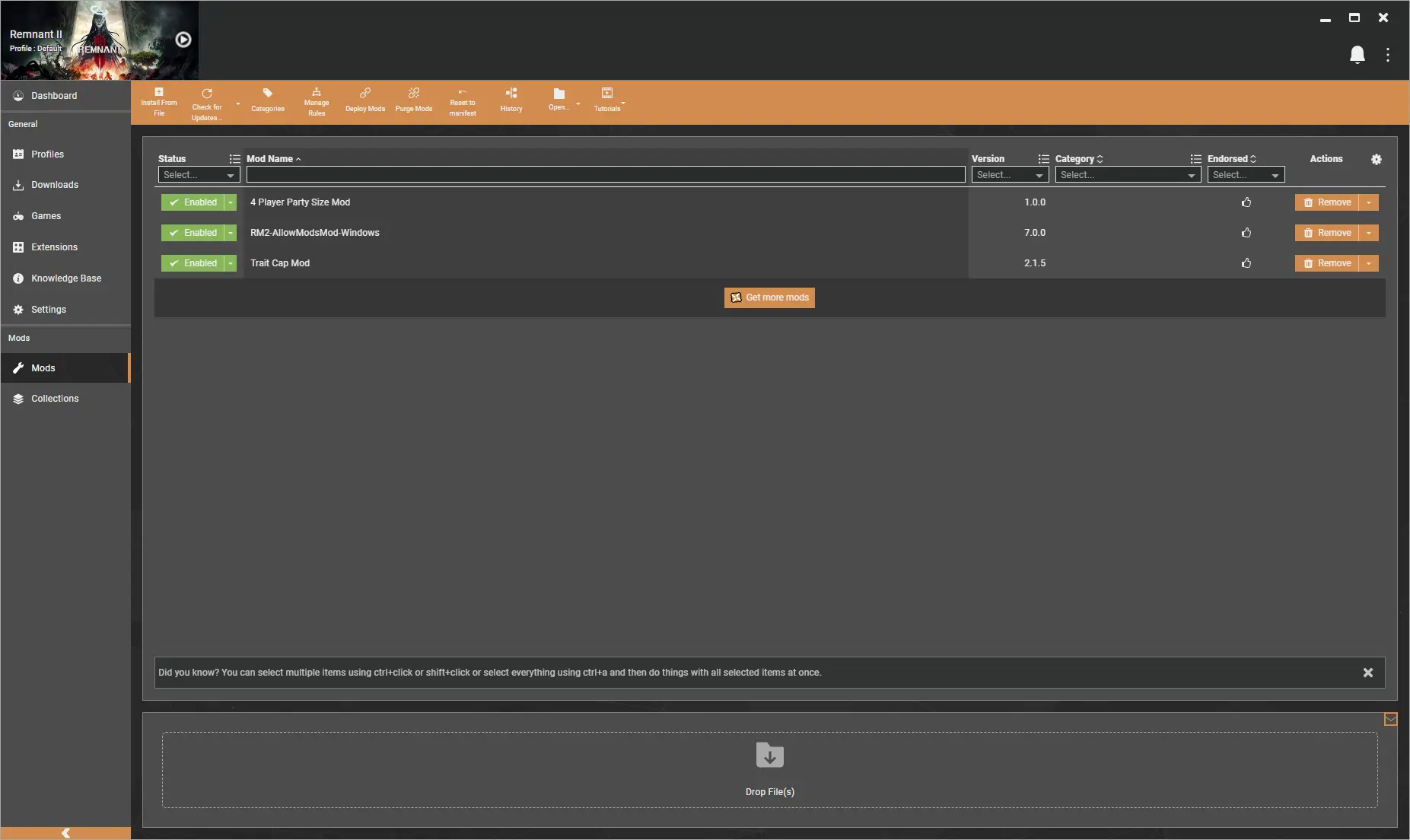
Task: Click the Drop File(s) area
Action: [x=769, y=770]
